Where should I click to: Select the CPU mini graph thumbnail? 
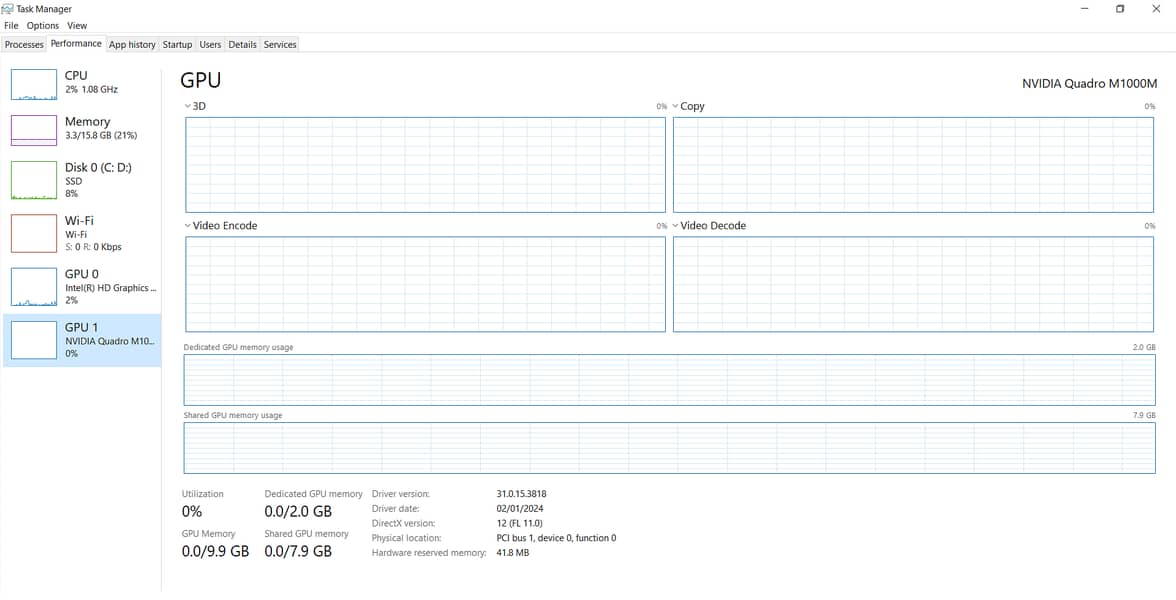click(x=34, y=85)
